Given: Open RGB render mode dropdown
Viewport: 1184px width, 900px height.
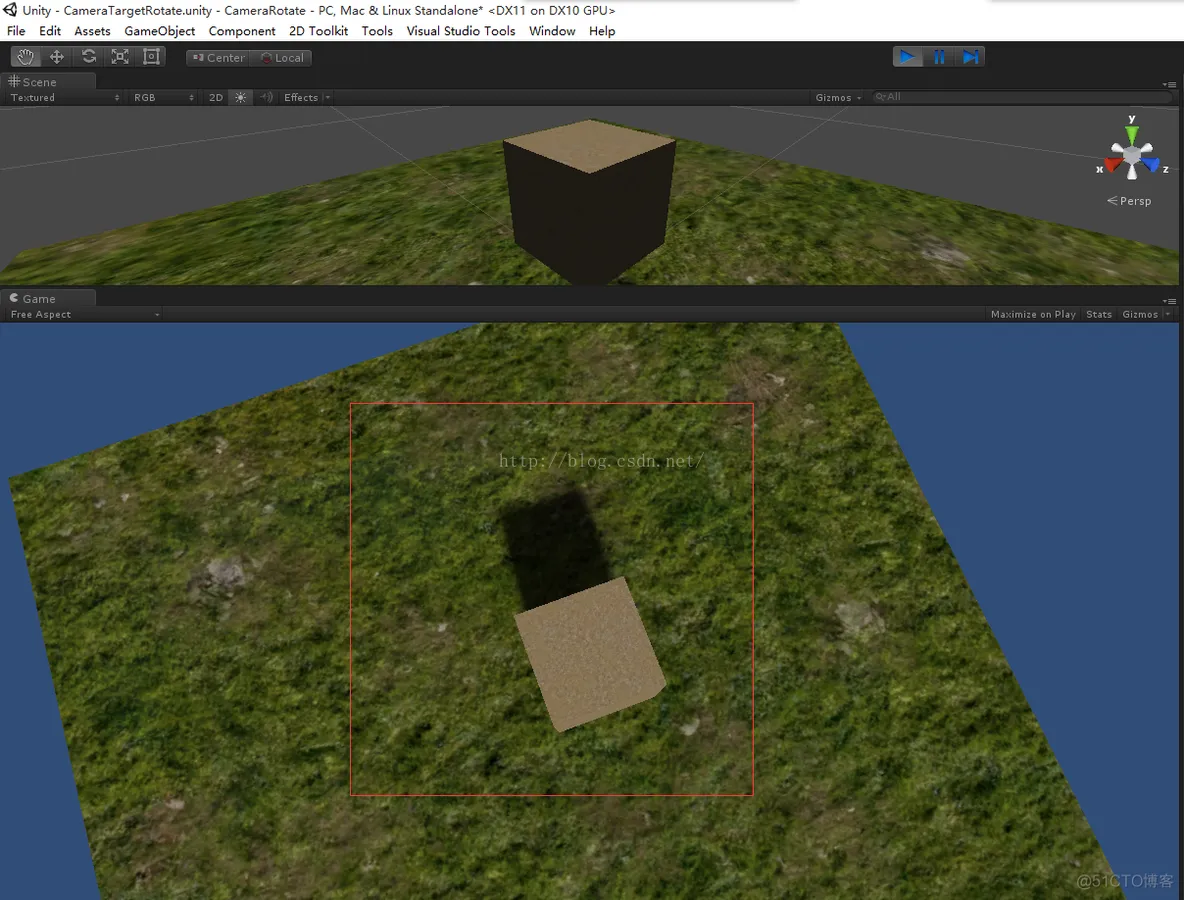Looking at the screenshot, I should pos(164,97).
